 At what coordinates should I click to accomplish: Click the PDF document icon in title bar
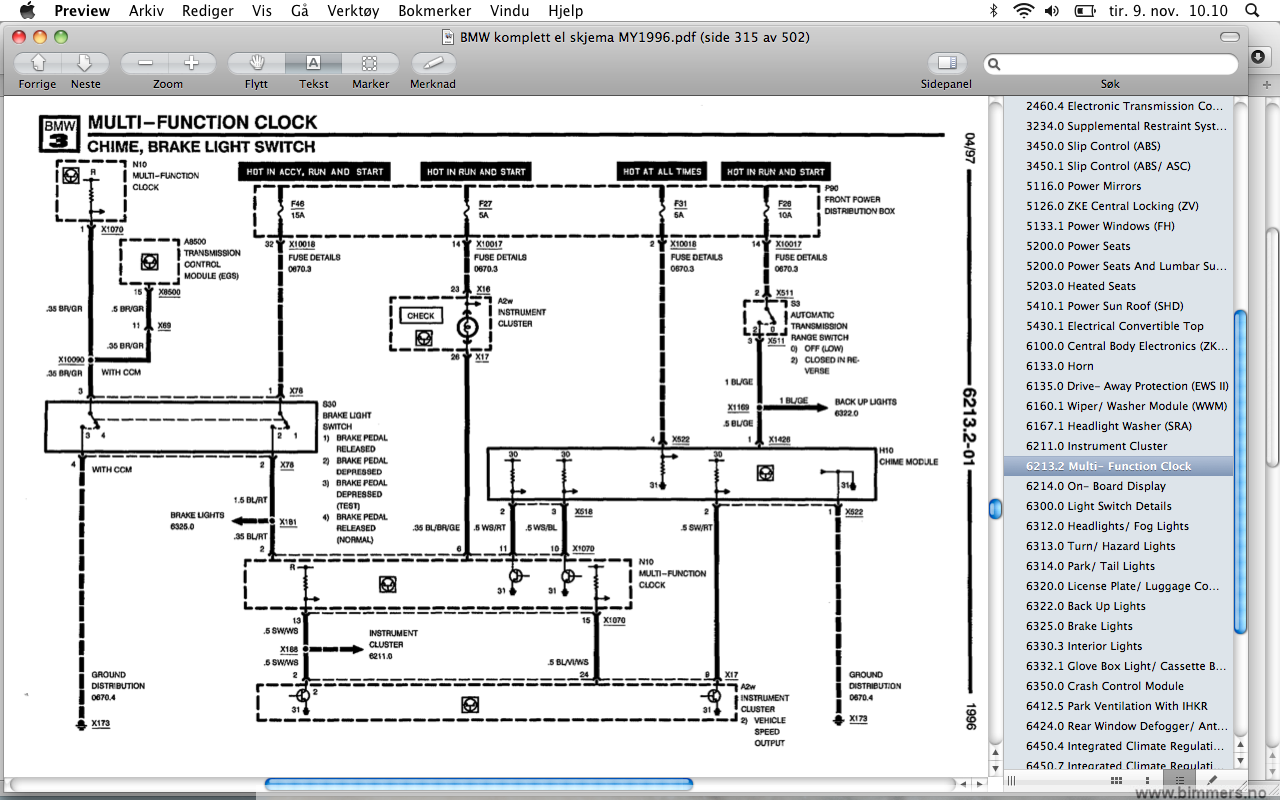(x=450, y=37)
